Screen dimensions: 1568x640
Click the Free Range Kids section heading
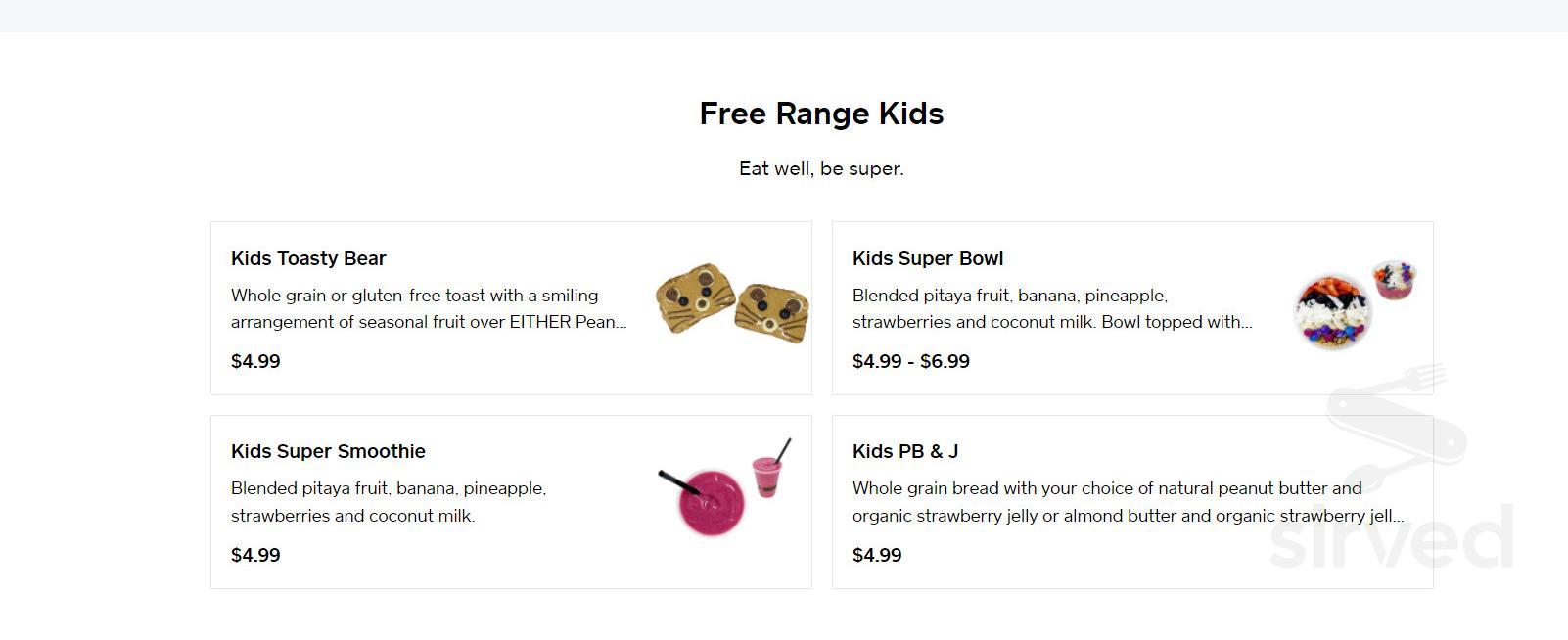coord(820,114)
